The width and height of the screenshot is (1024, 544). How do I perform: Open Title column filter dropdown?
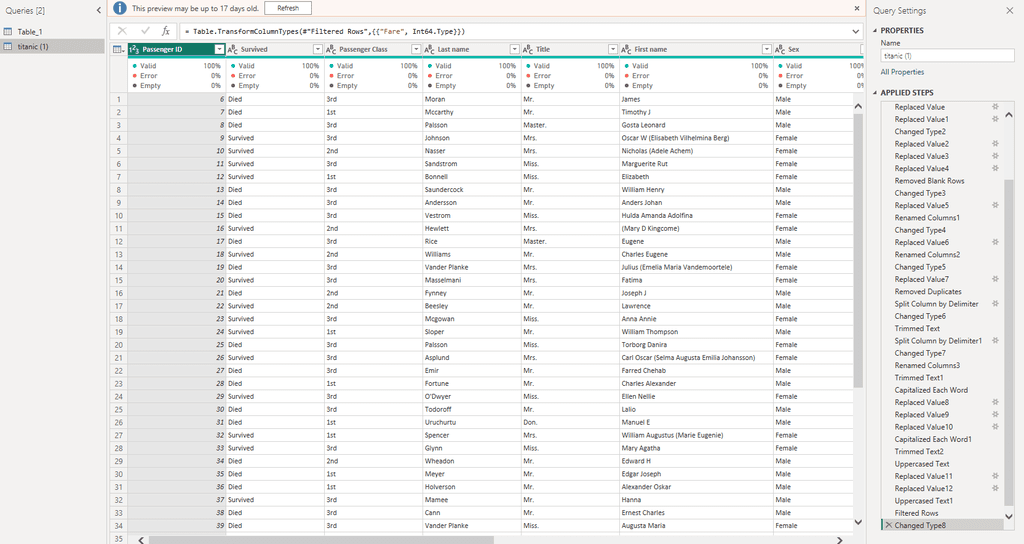613,50
